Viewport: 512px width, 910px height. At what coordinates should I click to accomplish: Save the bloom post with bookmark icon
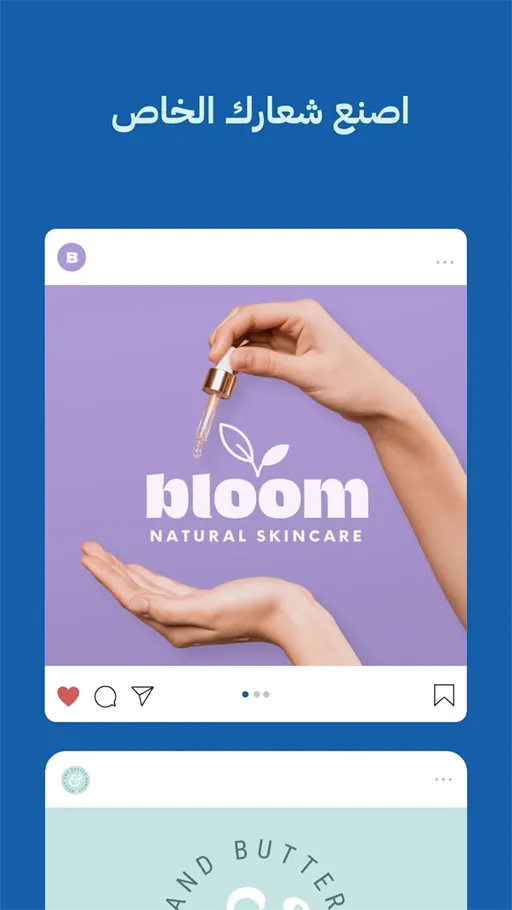tap(444, 695)
